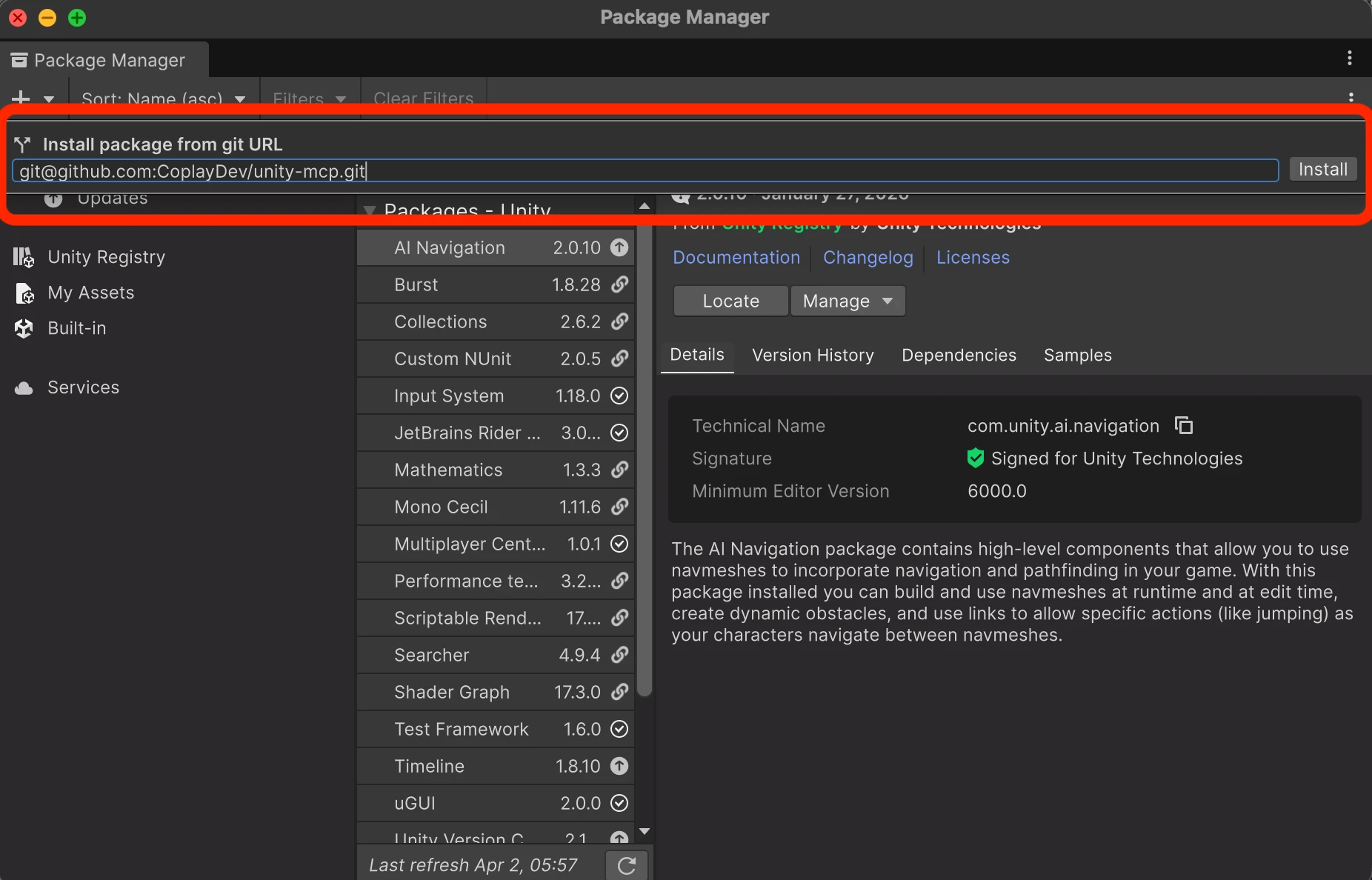Open the Sort: Name (asc) dropdown
This screenshot has height=880, width=1372.
[163, 98]
